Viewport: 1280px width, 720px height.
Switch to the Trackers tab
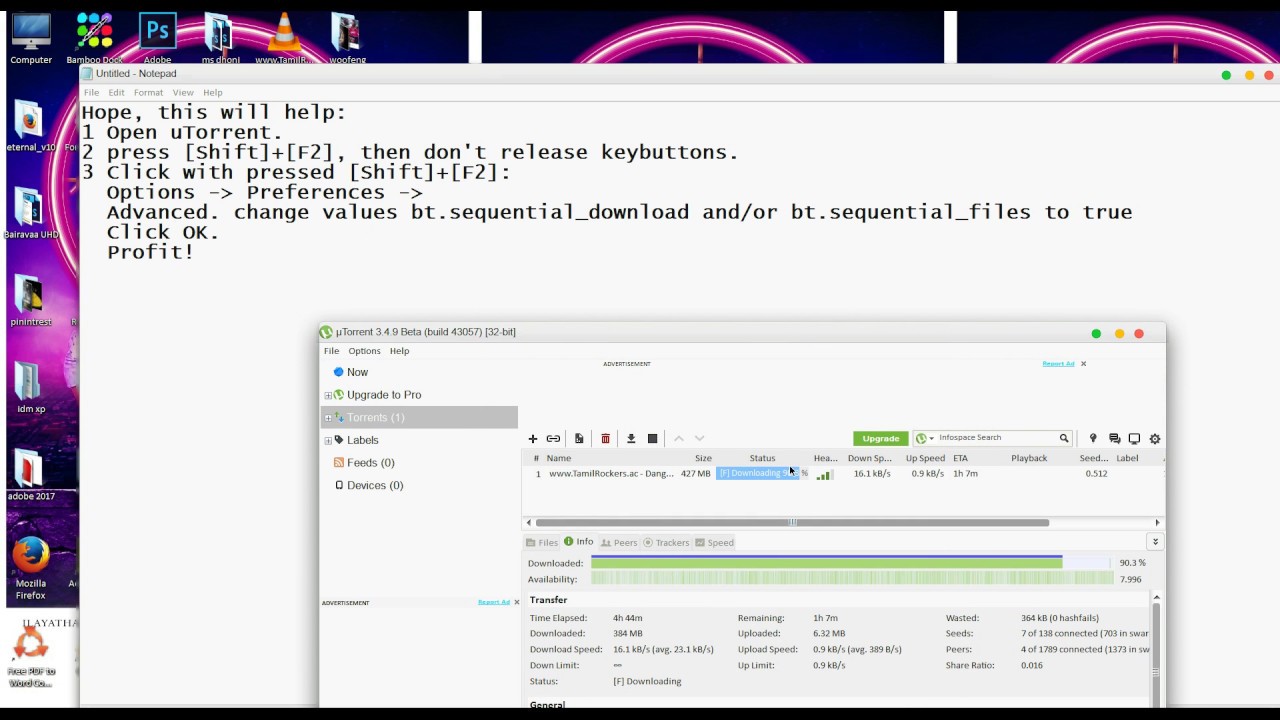click(666, 542)
